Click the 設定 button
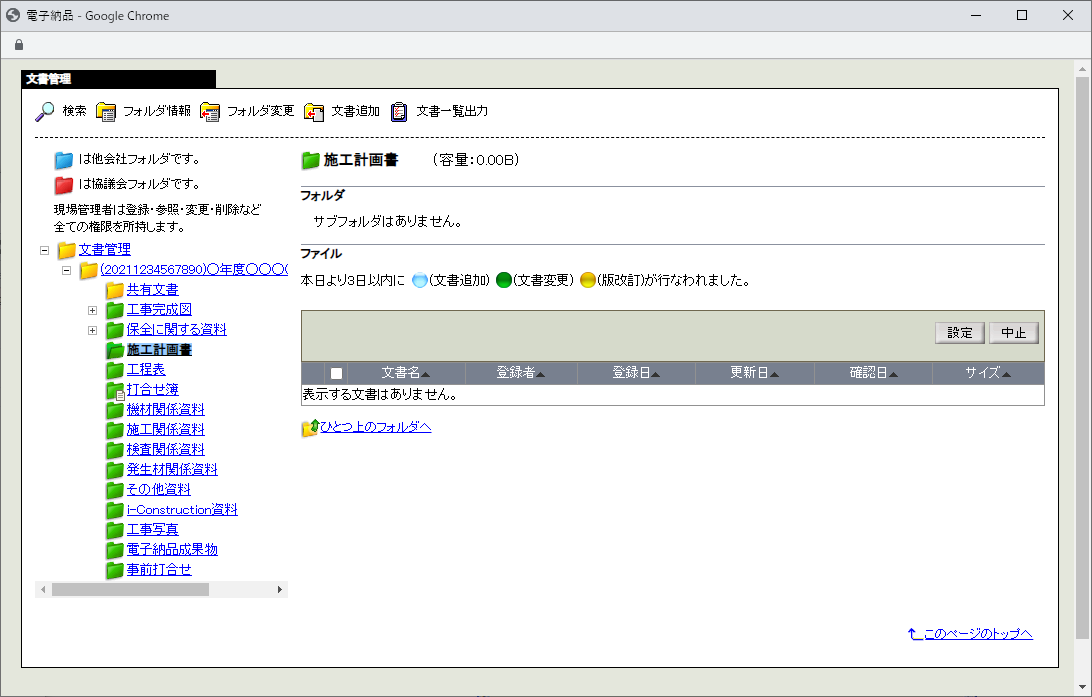 coord(959,333)
